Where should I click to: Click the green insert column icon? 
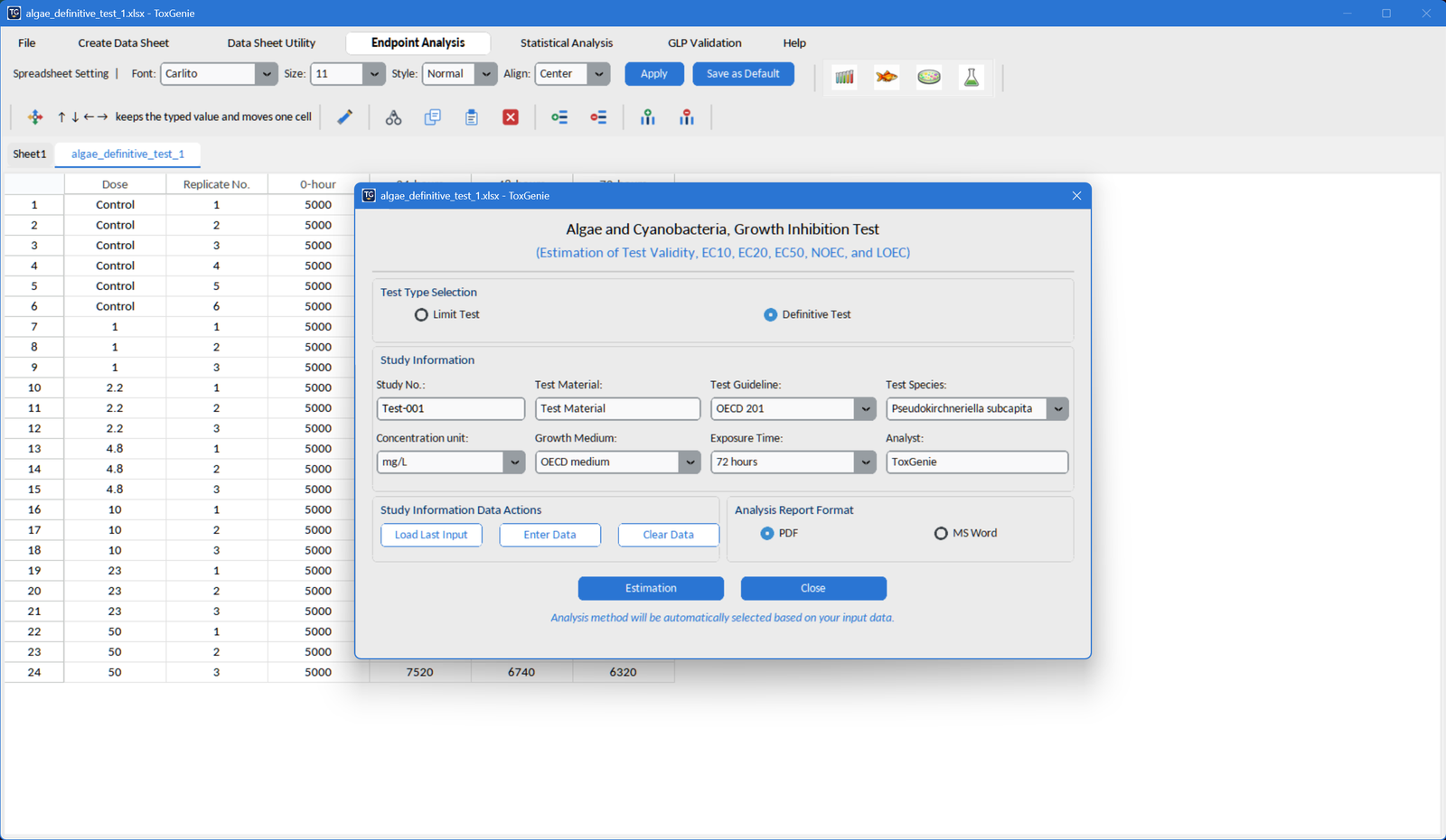click(647, 117)
